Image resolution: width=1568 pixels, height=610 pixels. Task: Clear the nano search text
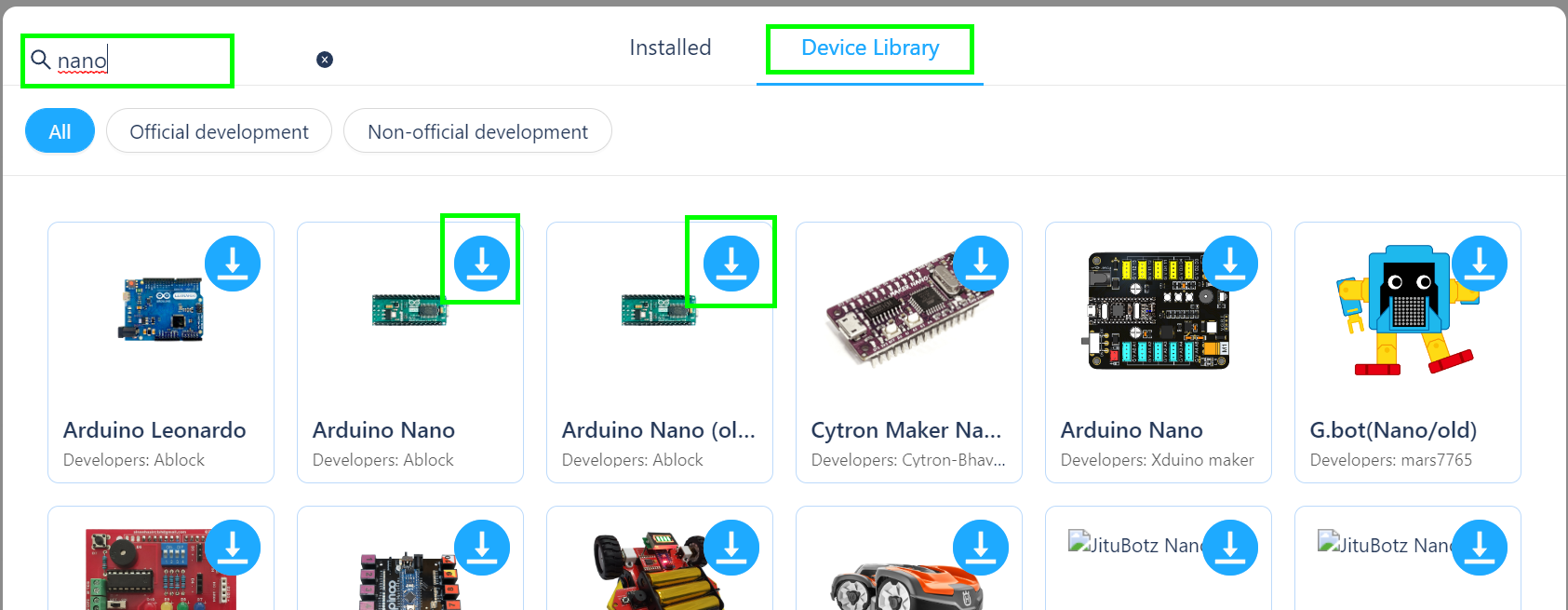[325, 60]
